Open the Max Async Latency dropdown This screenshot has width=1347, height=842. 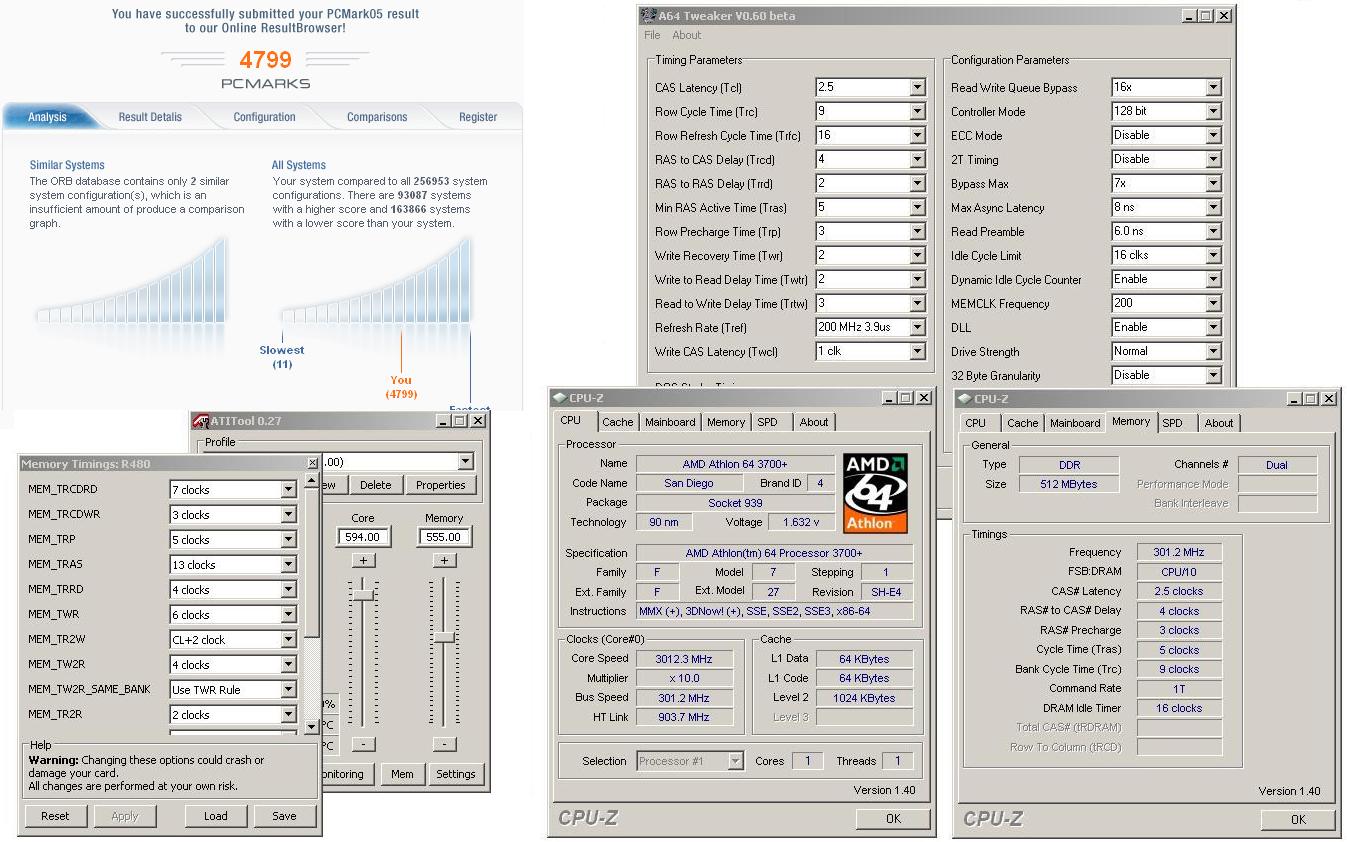click(1213, 207)
